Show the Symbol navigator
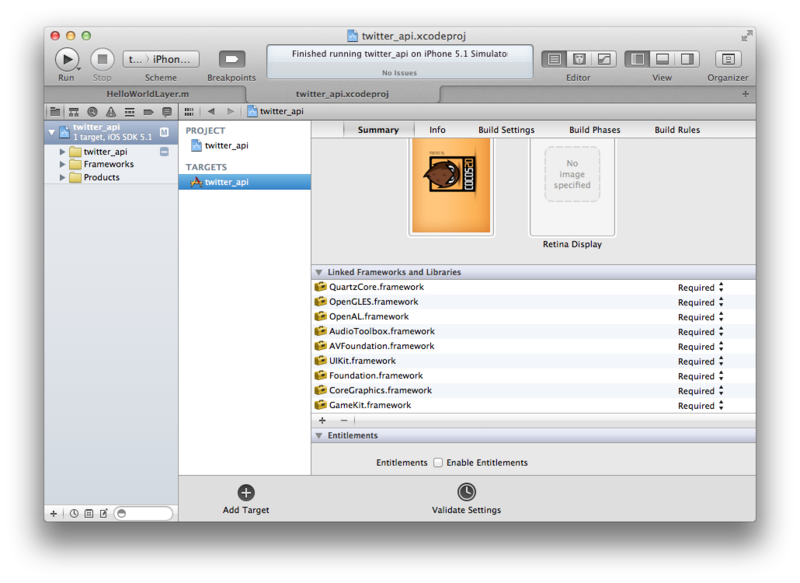This screenshot has height=583, width=800. pos(74,112)
